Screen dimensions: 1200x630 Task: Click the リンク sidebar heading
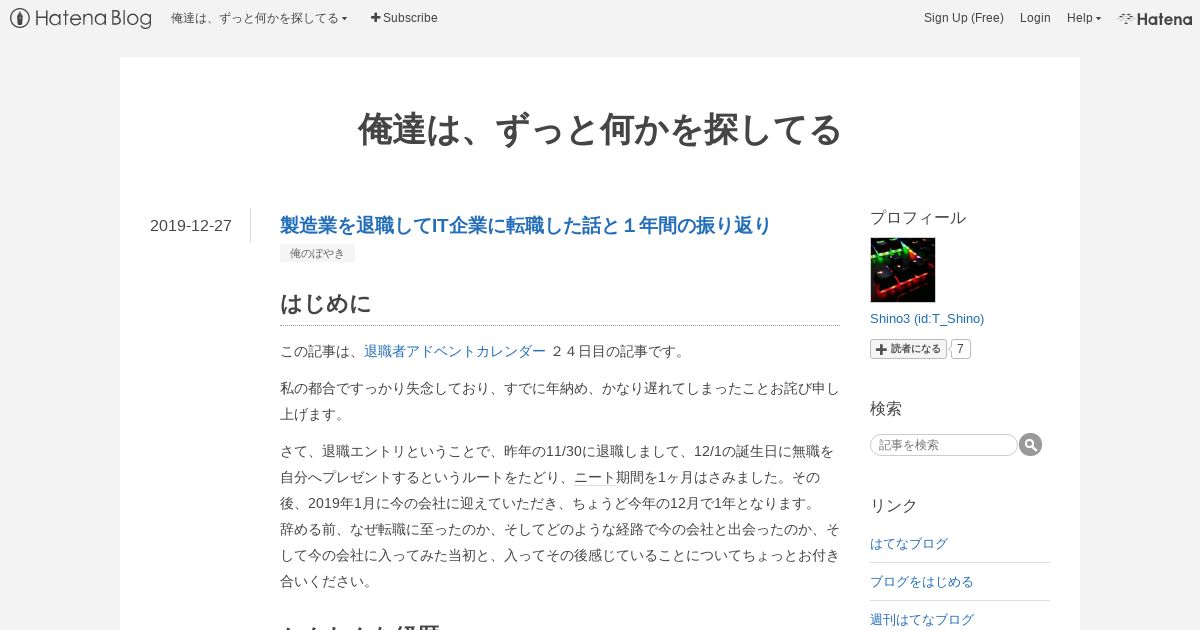[894, 506]
